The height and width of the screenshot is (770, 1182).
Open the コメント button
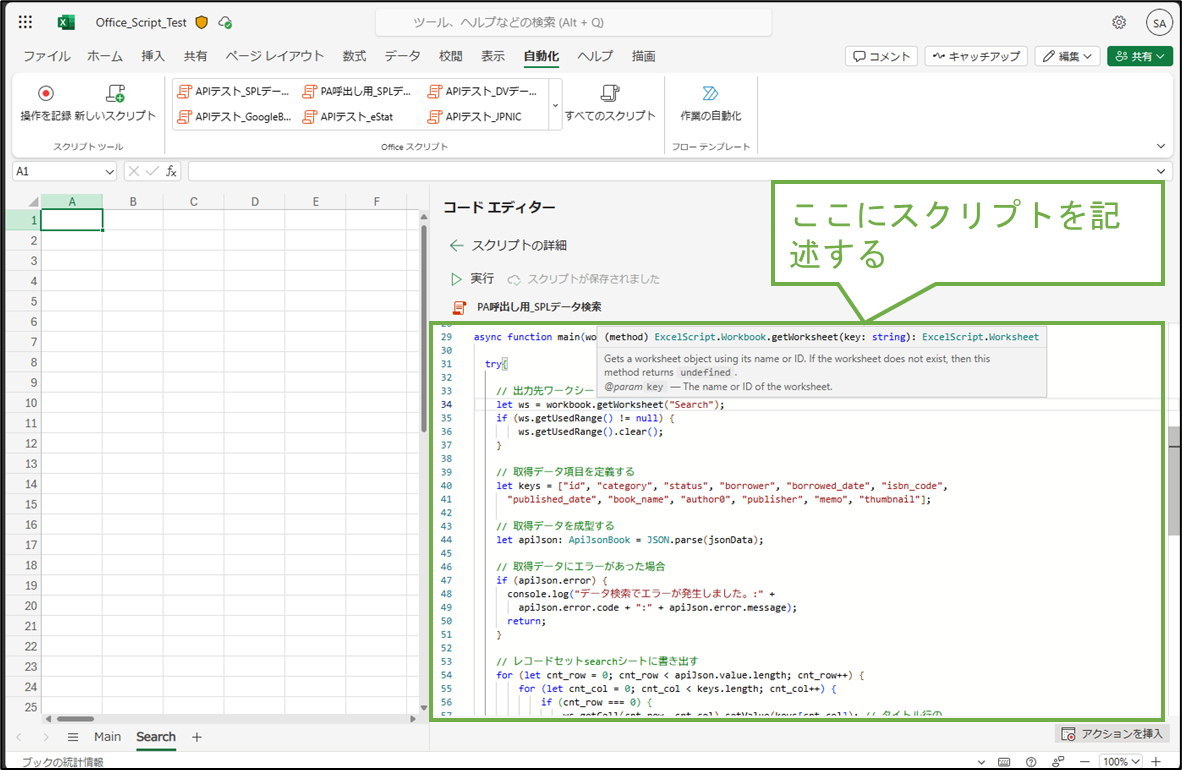881,57
